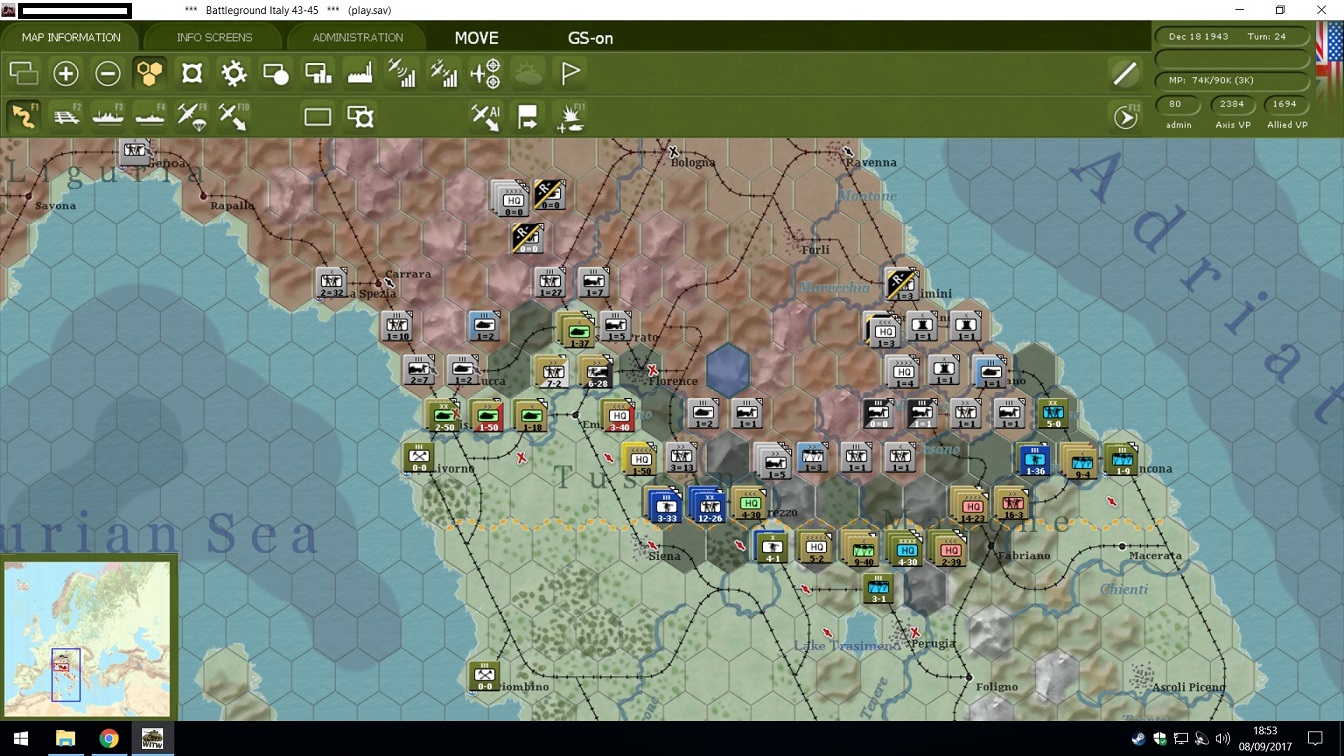Select the F10 plane-with-arrow mode icon
The image size is (1344, 756).
234,116
